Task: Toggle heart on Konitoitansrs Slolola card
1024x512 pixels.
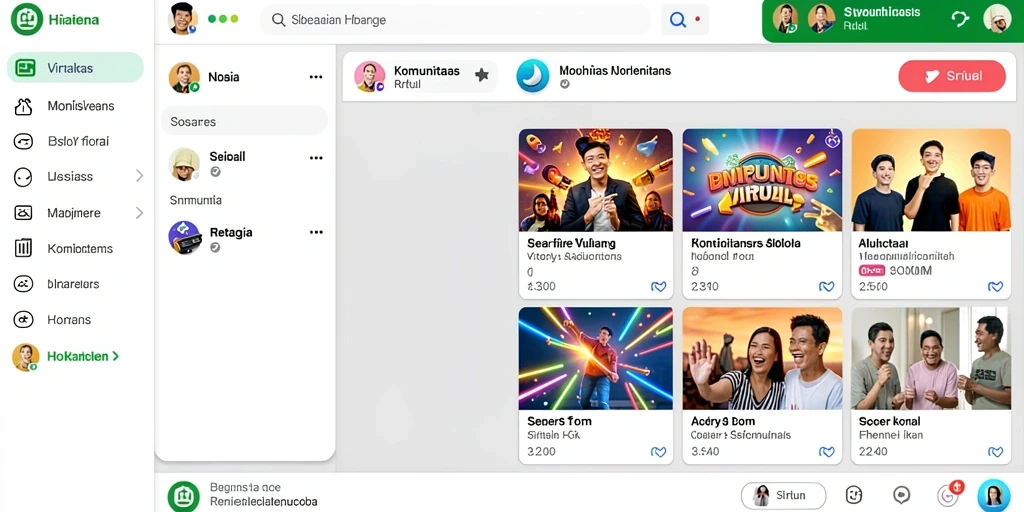Action: pos(826,286)
